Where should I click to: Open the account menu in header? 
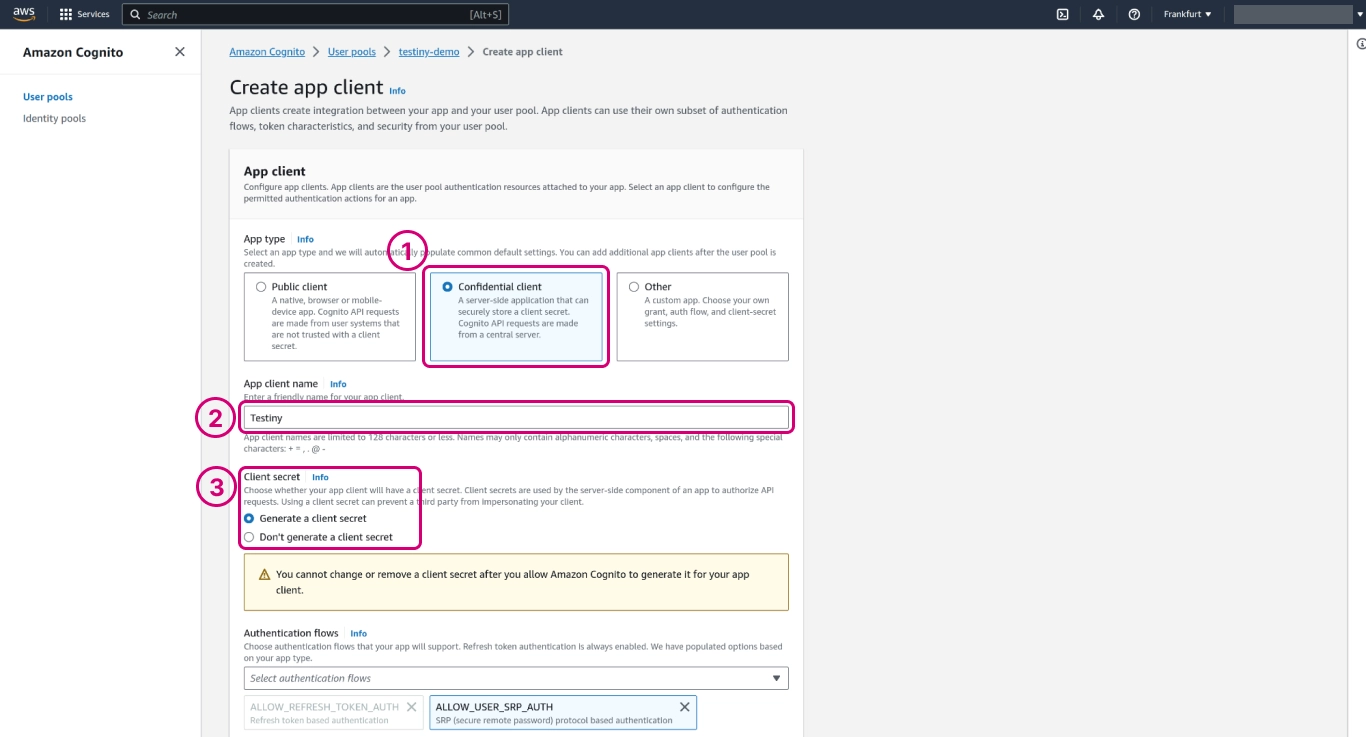[1292, 15]
